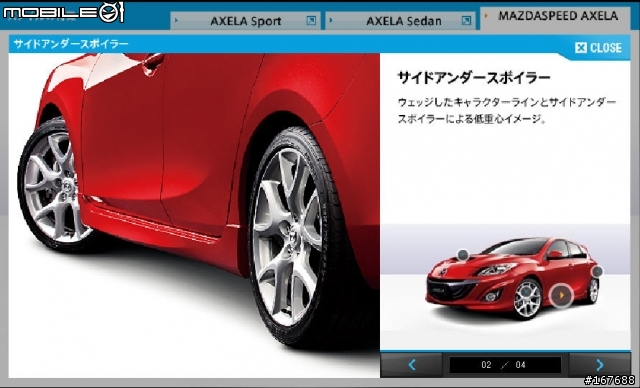Click the サイドアンダースポイラー heading in the right panel
The height and width of the screenshot is (388, 640).
[x=474, y=78]
